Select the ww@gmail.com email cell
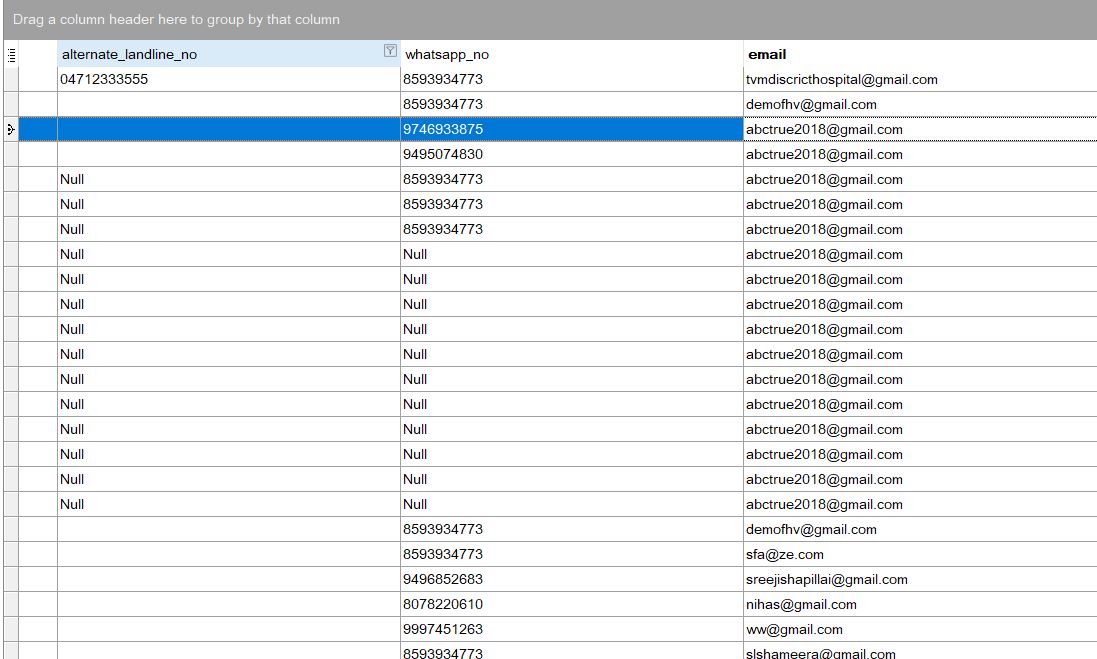 point(920,629)
